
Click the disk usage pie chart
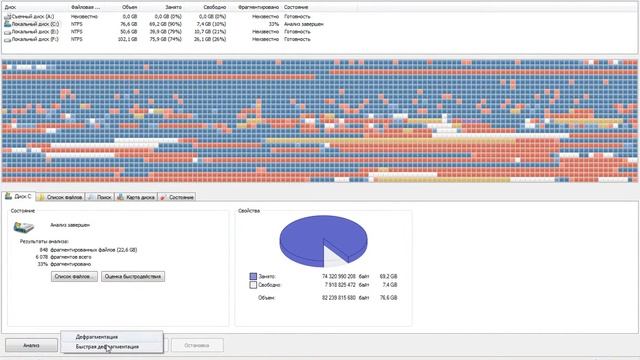323,241
